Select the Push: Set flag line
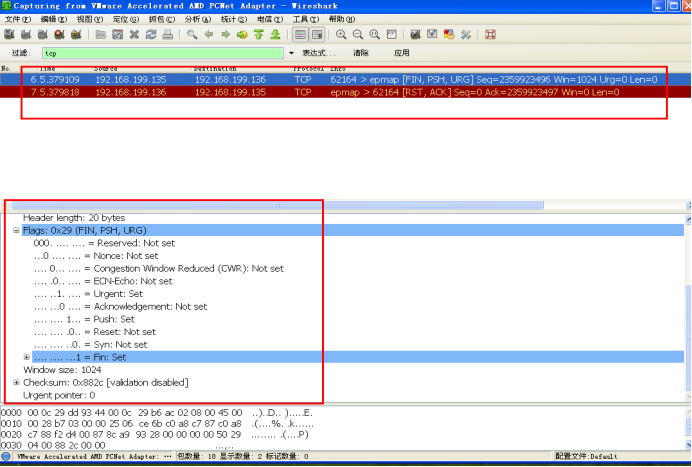The image size is (692, 467). 84,319
